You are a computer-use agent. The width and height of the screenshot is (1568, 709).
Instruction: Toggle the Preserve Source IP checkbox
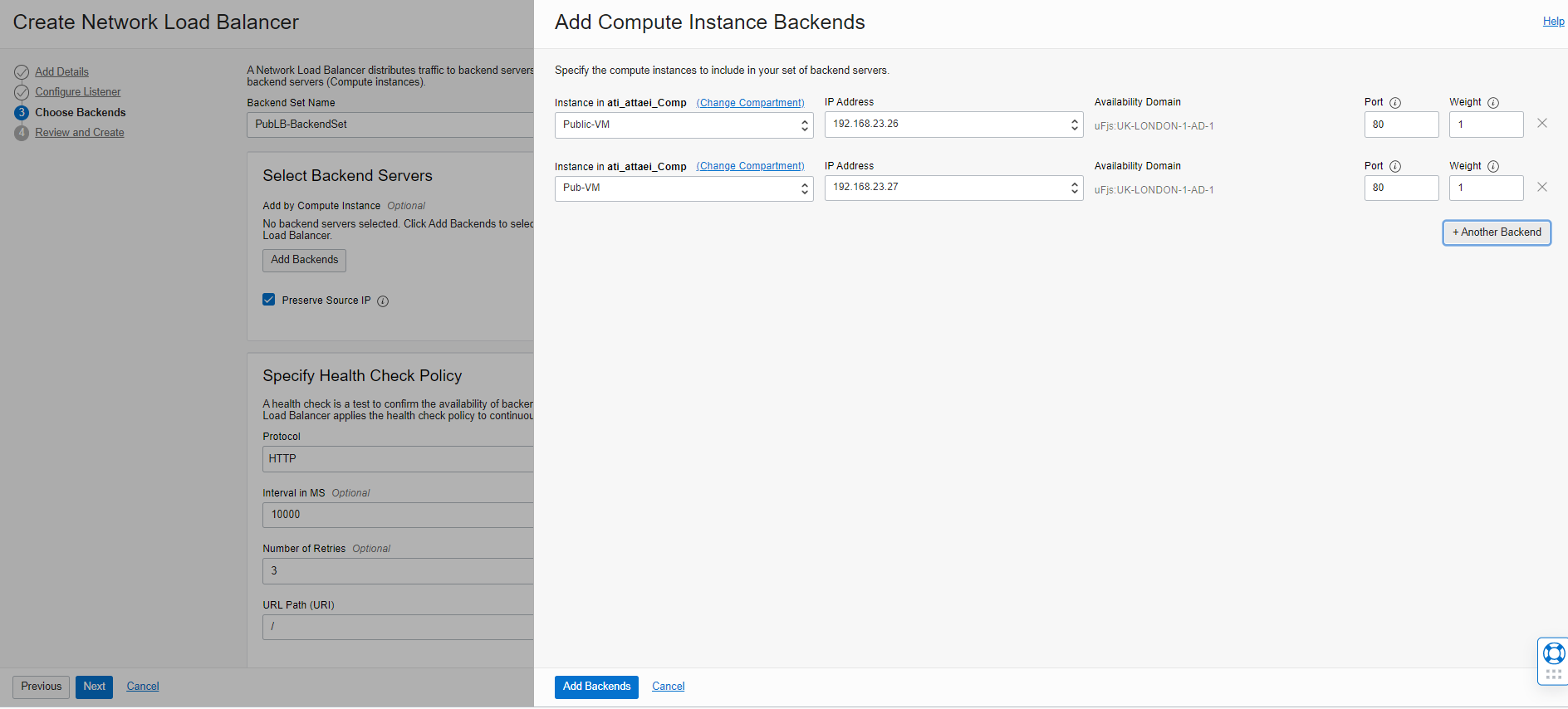[x=269, y=300]
